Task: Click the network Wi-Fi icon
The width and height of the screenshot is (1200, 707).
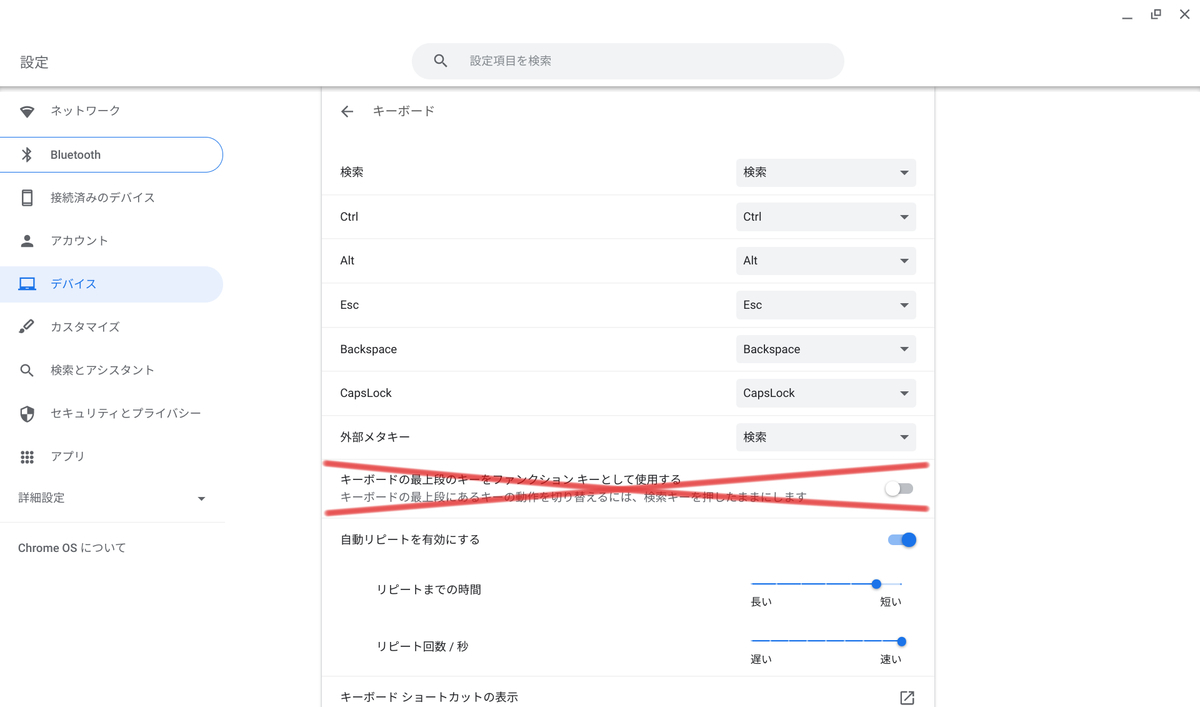Action: tap(27, 111)
